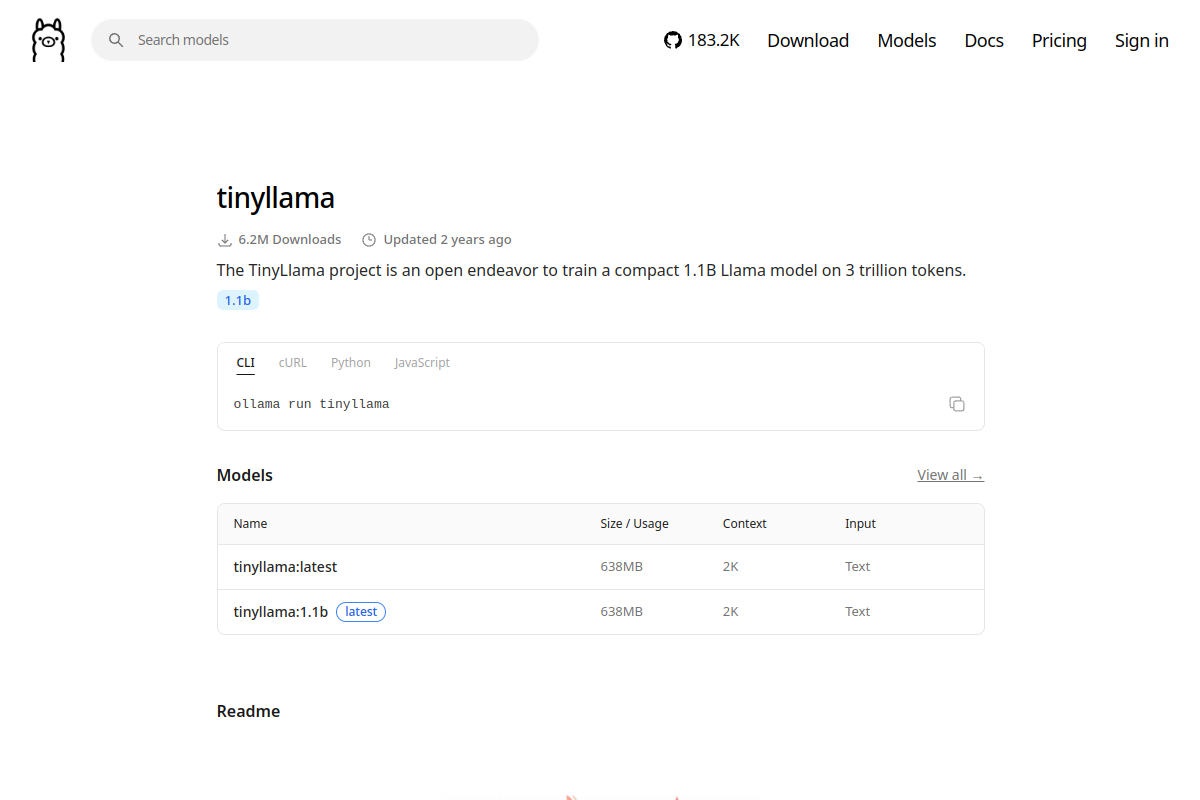Click the Readme heading
This screenshot has height=800, width=1200.
[x=249, y=711]
